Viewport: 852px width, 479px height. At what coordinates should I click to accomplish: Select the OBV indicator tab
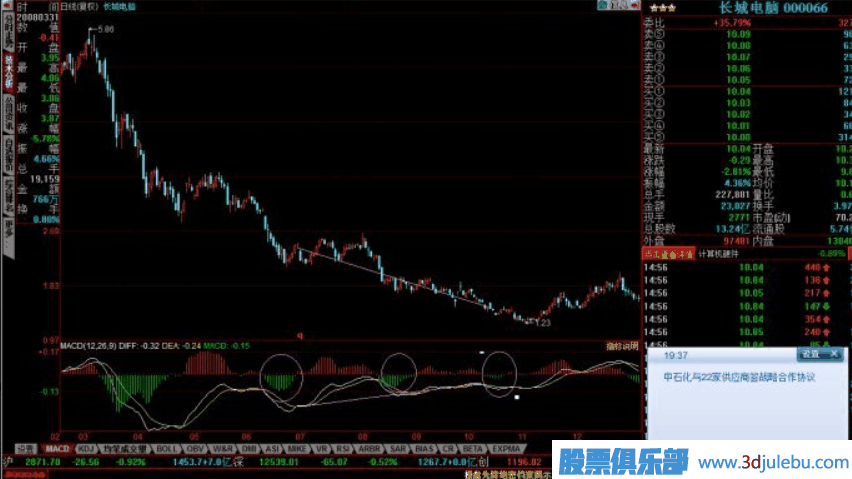pyautogui.click(x=194, y=449)
